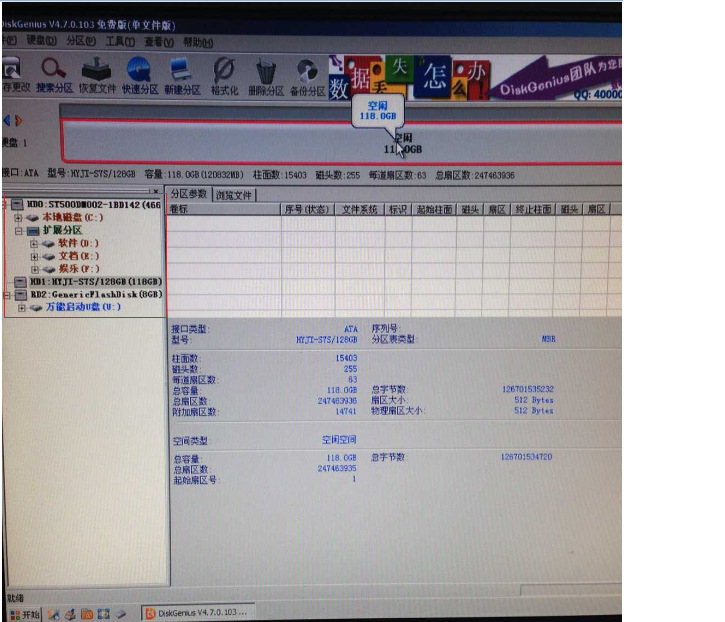The image size is (725, 622).
Task: Click the Recover Files (恢复文件) toolbar icon
Action: (97, 76)
